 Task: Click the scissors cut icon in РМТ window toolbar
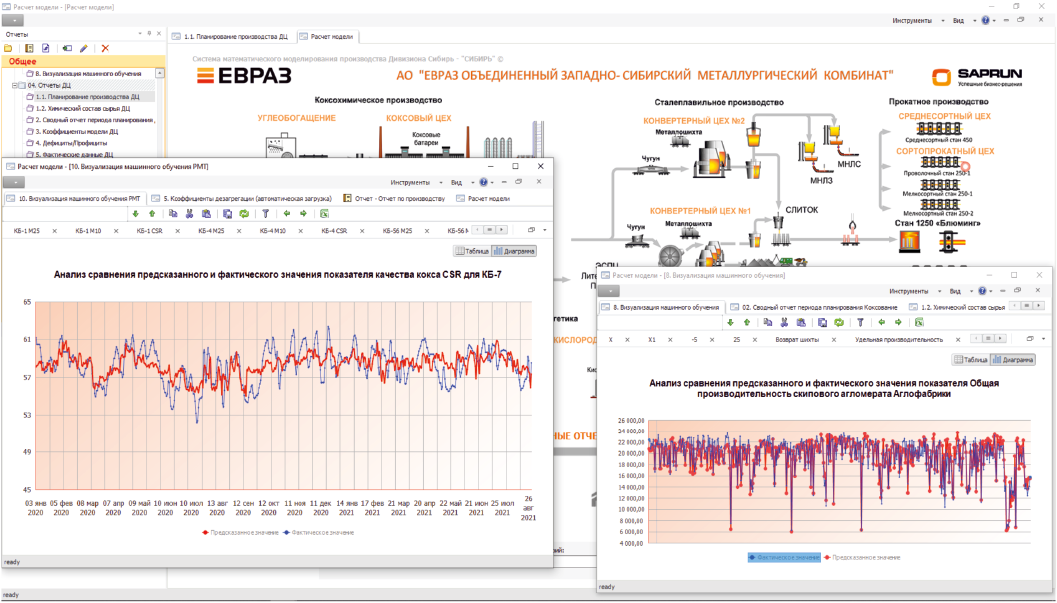pyautogui.click(x=189, y=214)
